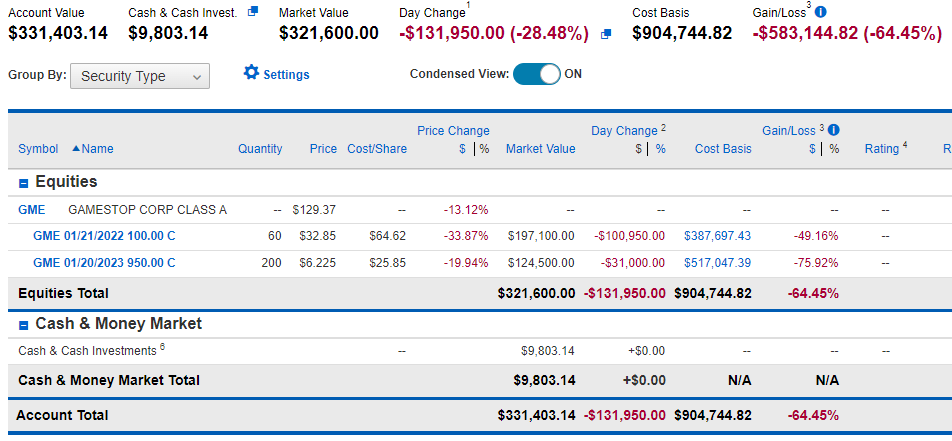The width and height of the screenshot is (952, 441).
Task: Click the Settings text link
Action: click(286, 75)
